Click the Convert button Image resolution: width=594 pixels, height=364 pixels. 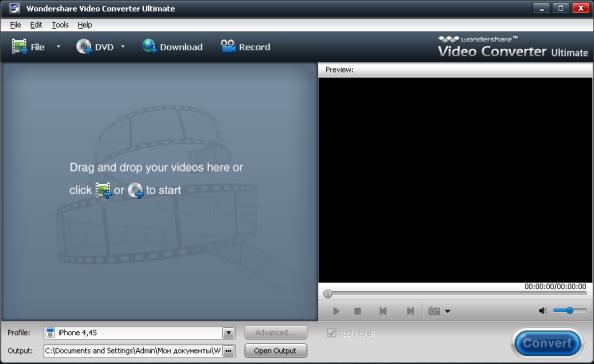tap(547, 343)
